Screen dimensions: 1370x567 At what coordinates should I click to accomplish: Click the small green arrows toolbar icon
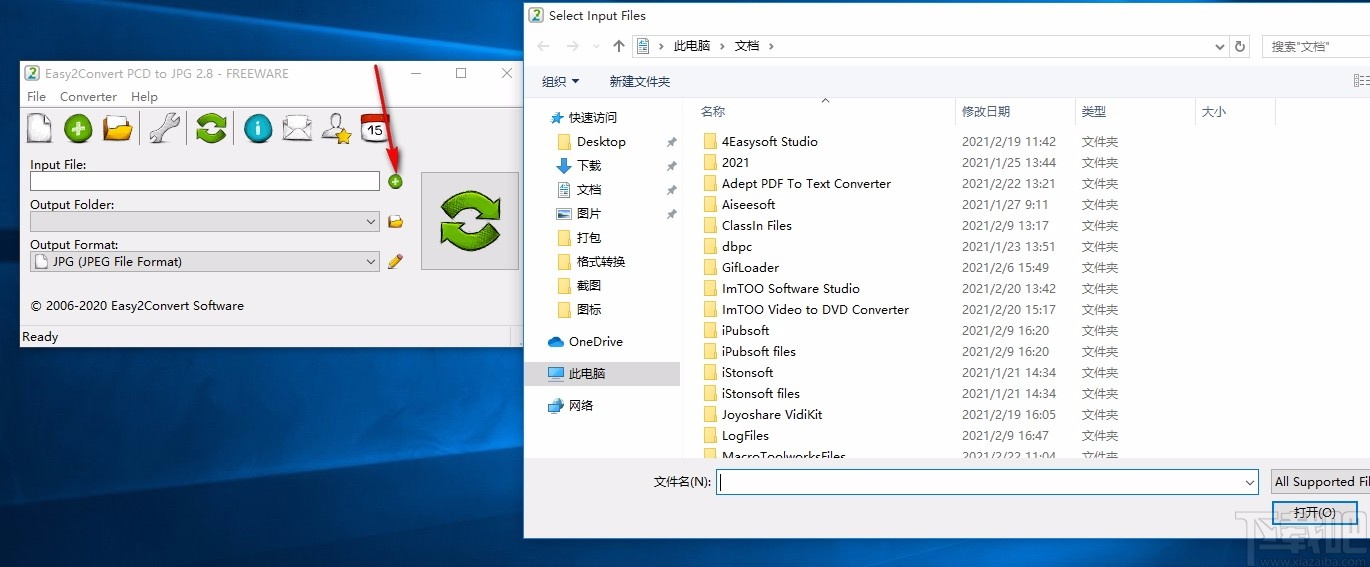(x=211, y=128)
